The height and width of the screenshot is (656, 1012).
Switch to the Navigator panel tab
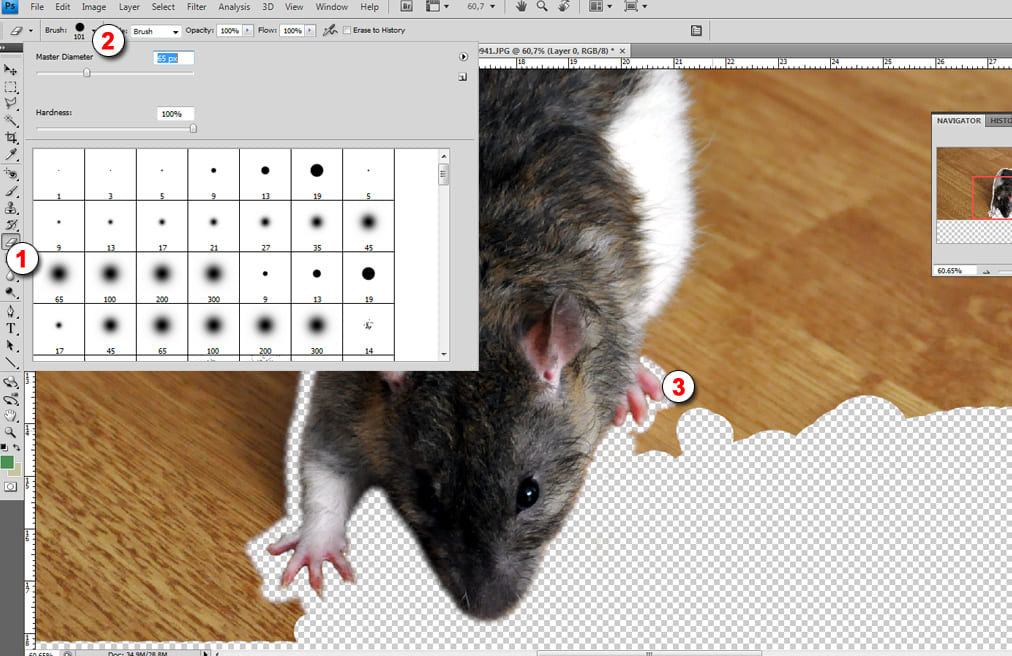(x=958, y=121)
